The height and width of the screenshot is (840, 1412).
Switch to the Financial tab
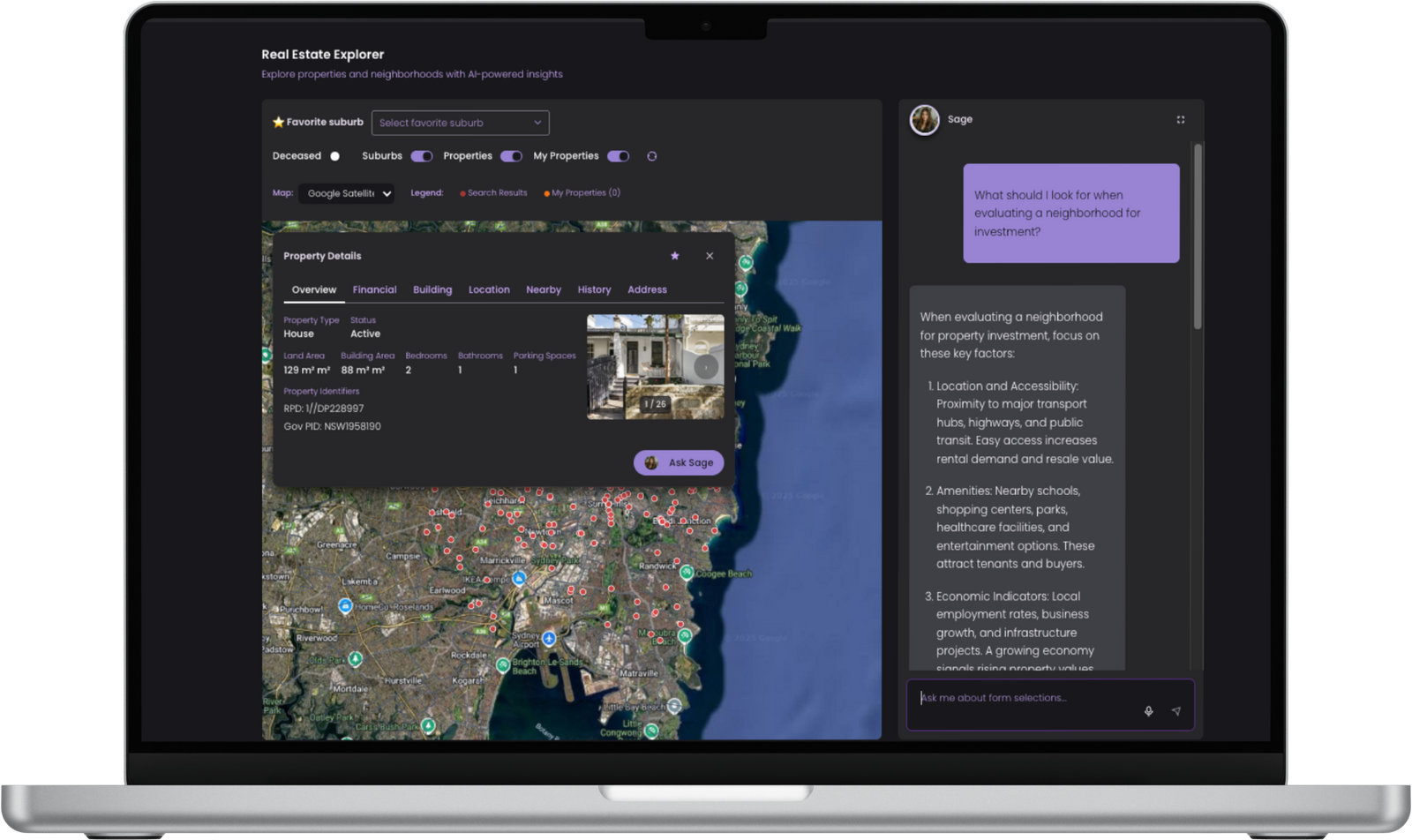click(374, 289)
